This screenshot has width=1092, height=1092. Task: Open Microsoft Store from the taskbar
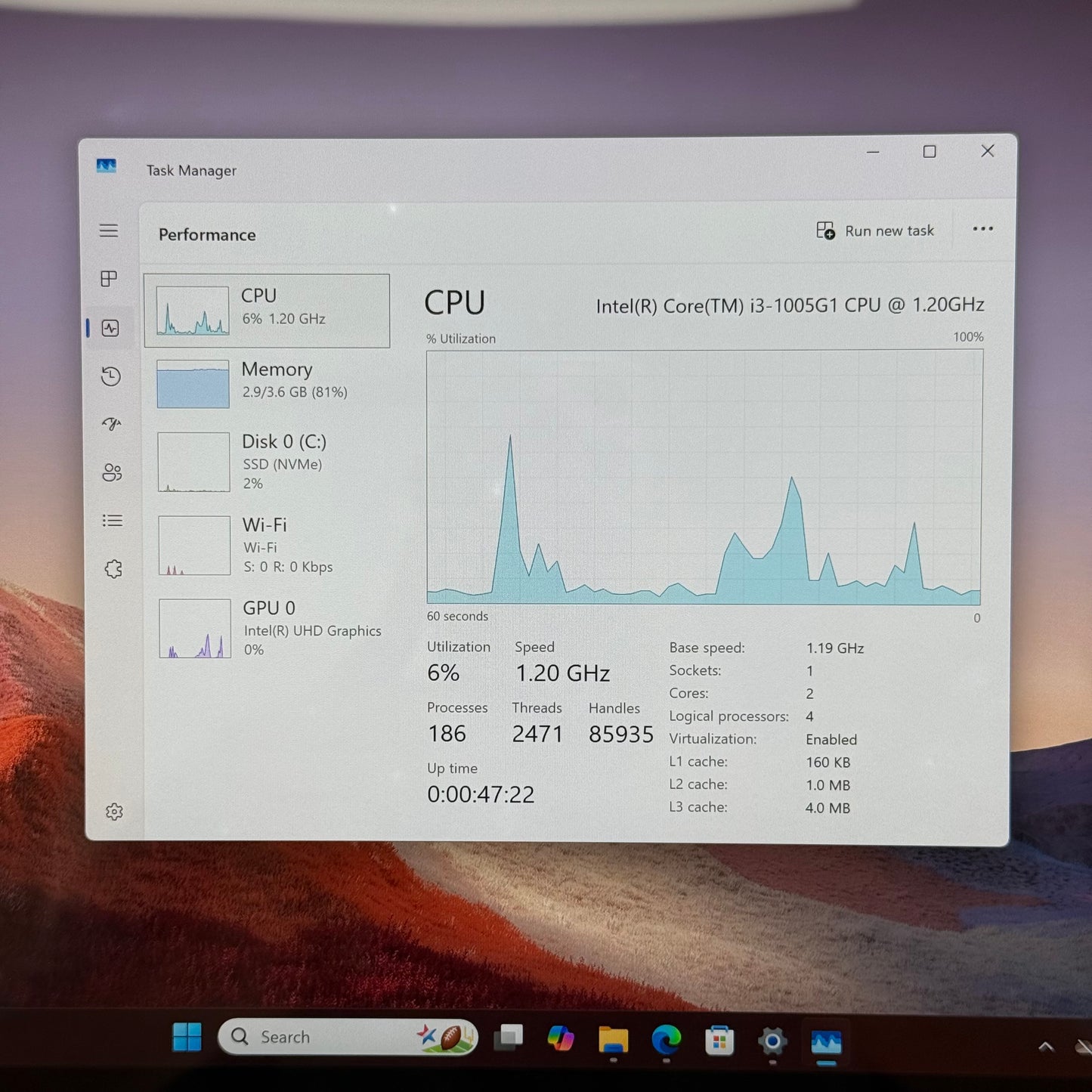click(x=719, y=1041)
